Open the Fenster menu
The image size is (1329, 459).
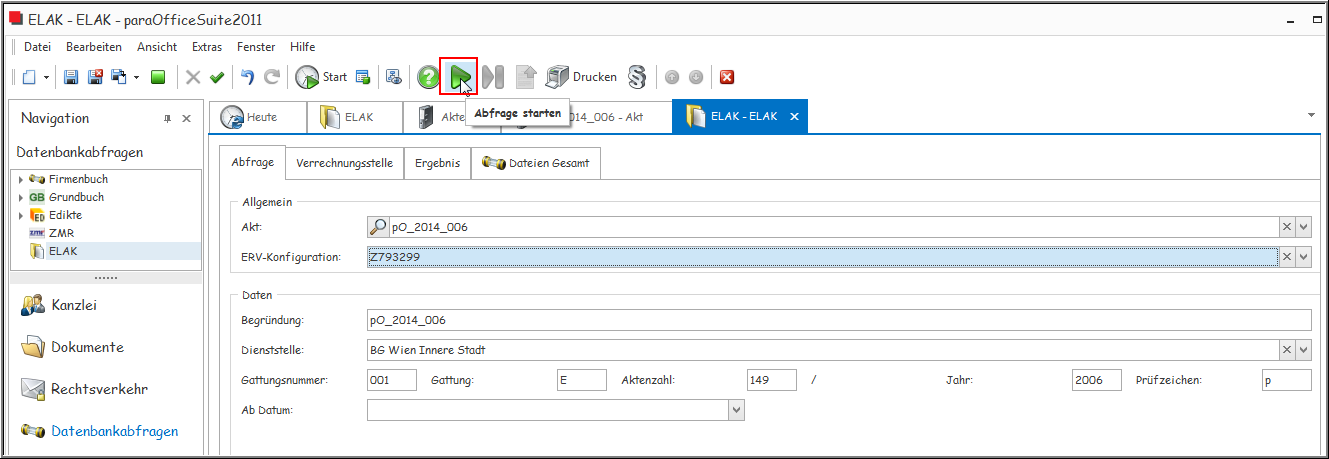click(256, 47)
